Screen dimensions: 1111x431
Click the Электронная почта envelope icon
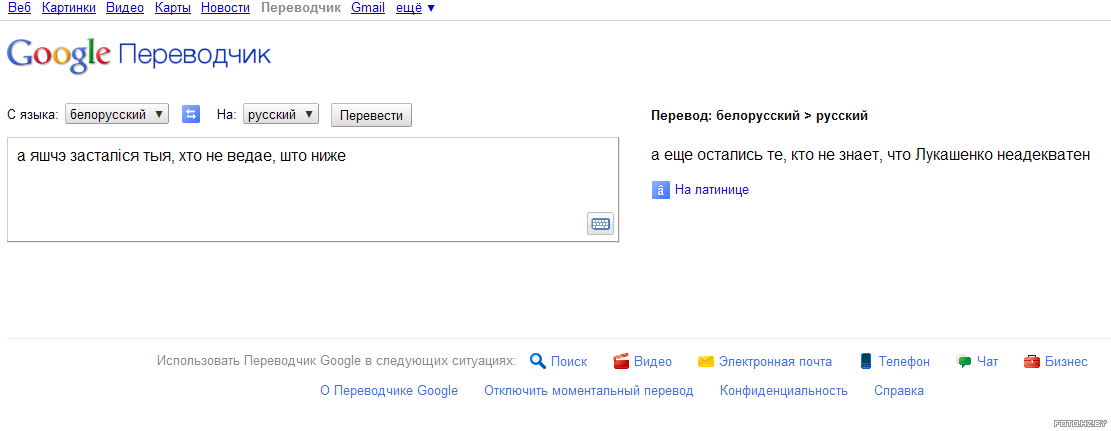point(705,362)
